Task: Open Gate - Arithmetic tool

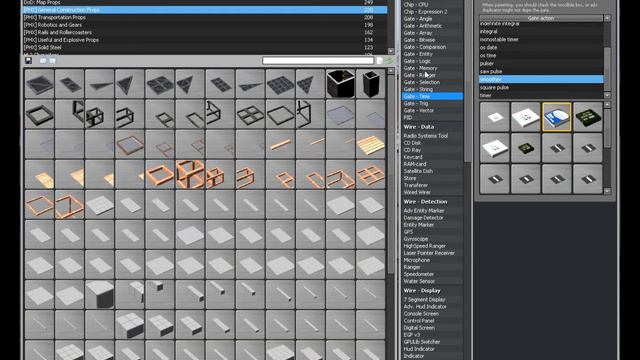Action: click(x=432, y=26)
